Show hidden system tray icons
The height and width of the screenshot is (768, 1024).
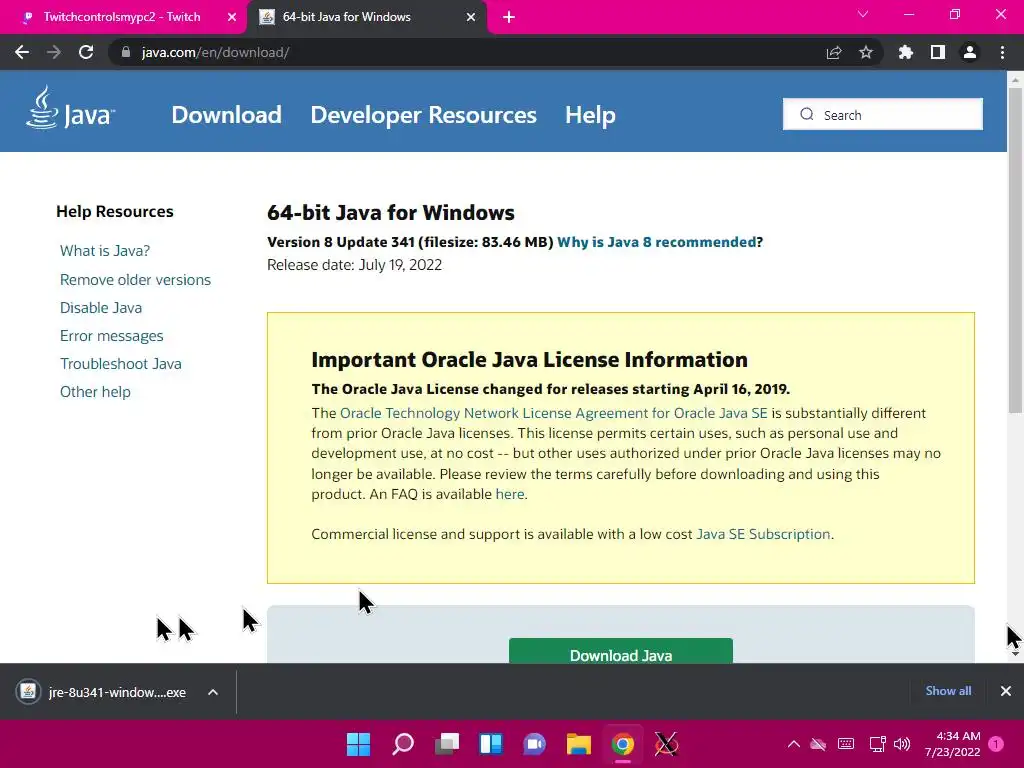click(x=793, y=744)
